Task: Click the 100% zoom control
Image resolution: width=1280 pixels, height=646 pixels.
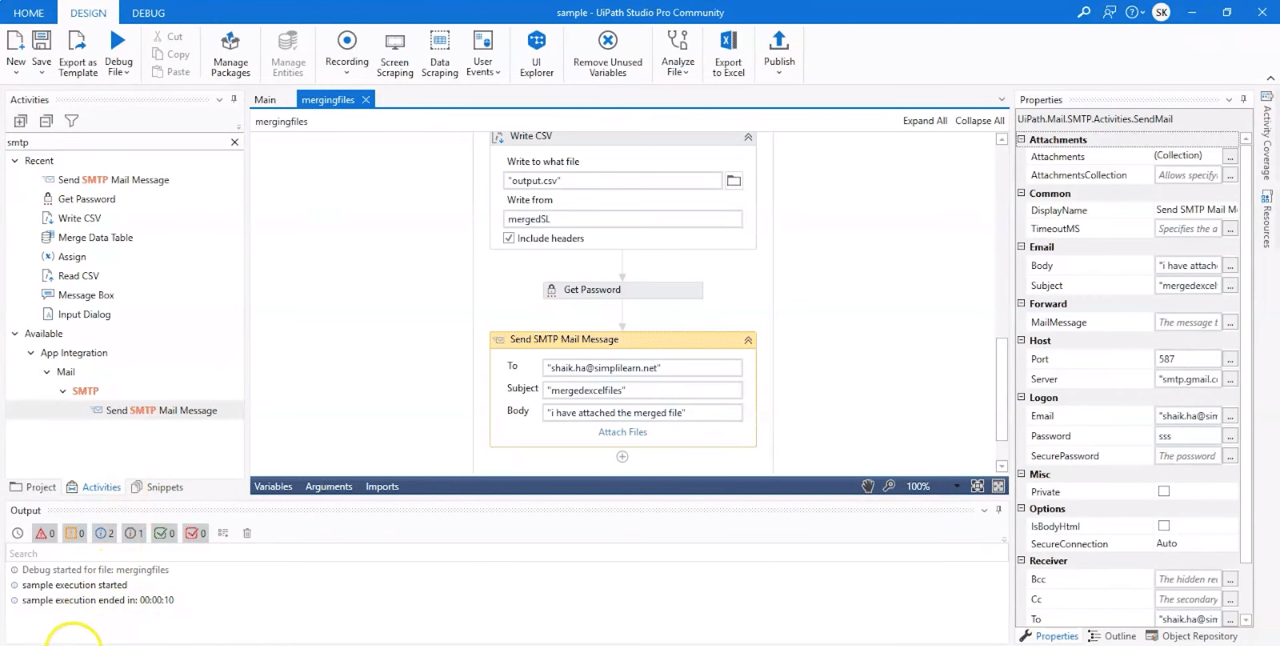Action: 917,486
